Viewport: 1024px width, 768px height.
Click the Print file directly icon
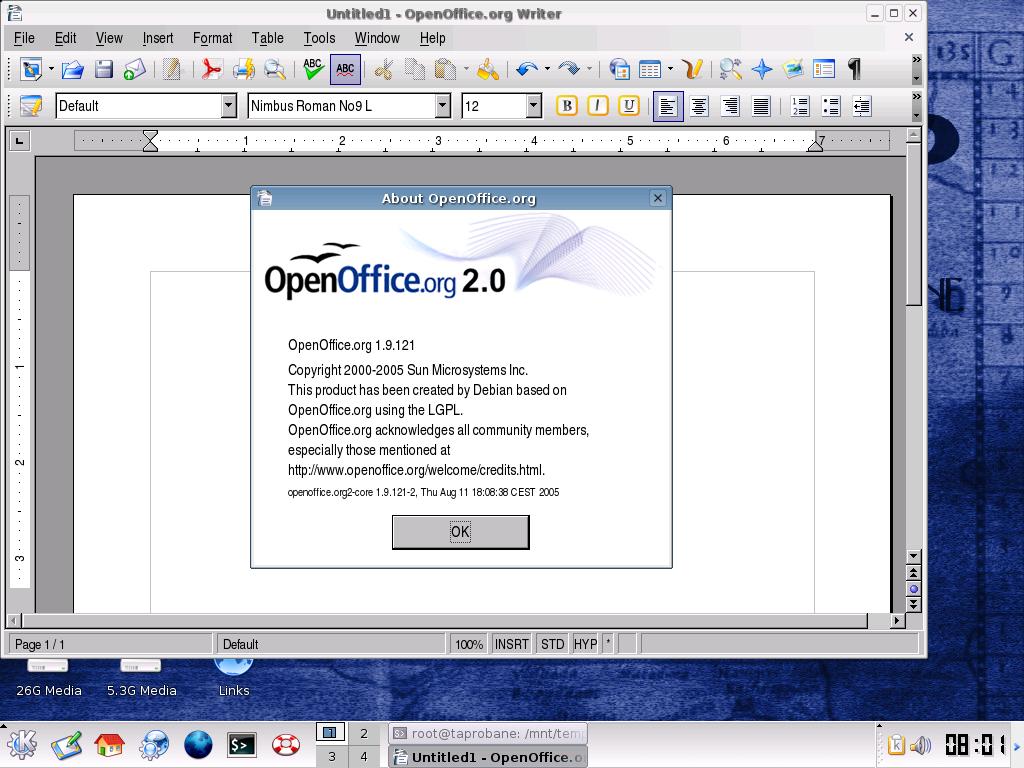tap(244, 69)
